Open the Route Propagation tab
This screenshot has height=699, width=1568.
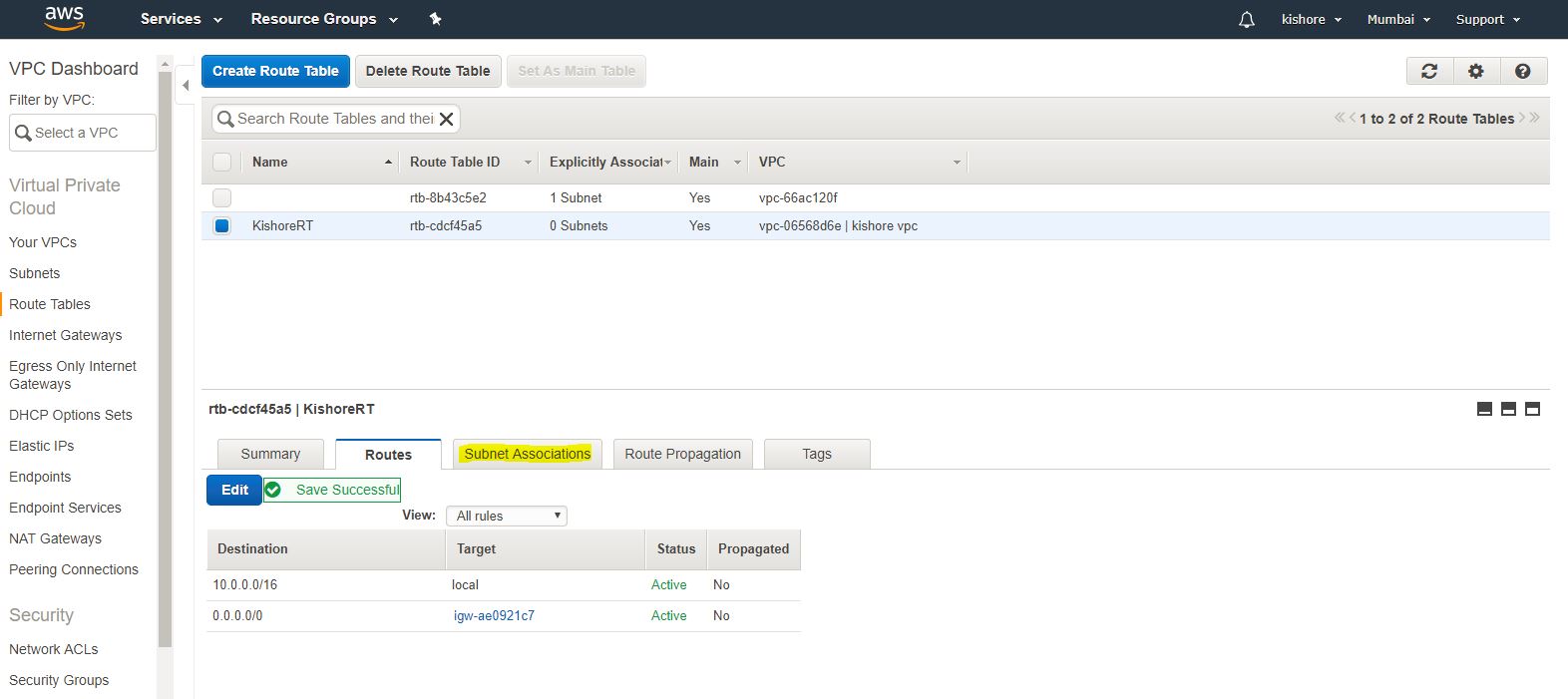682,454
